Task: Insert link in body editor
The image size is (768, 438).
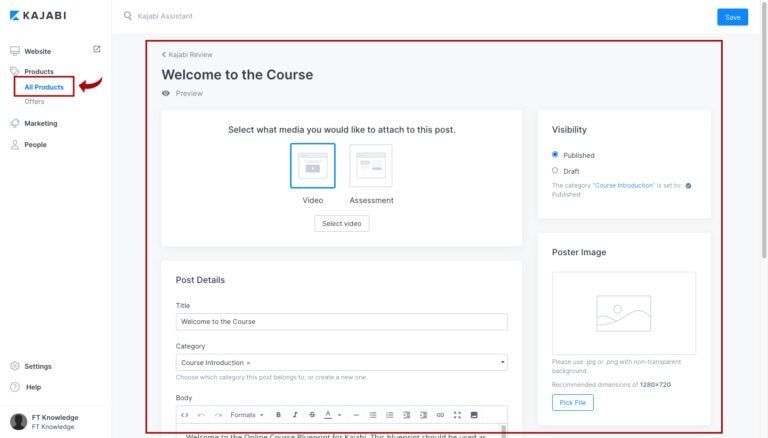Action: 440,415
